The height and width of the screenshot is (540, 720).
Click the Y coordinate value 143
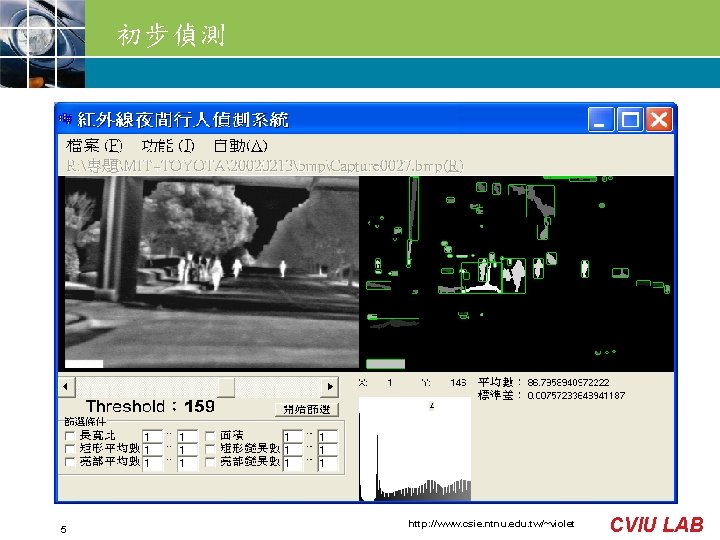pyautogui.click(x=458, y=382)
